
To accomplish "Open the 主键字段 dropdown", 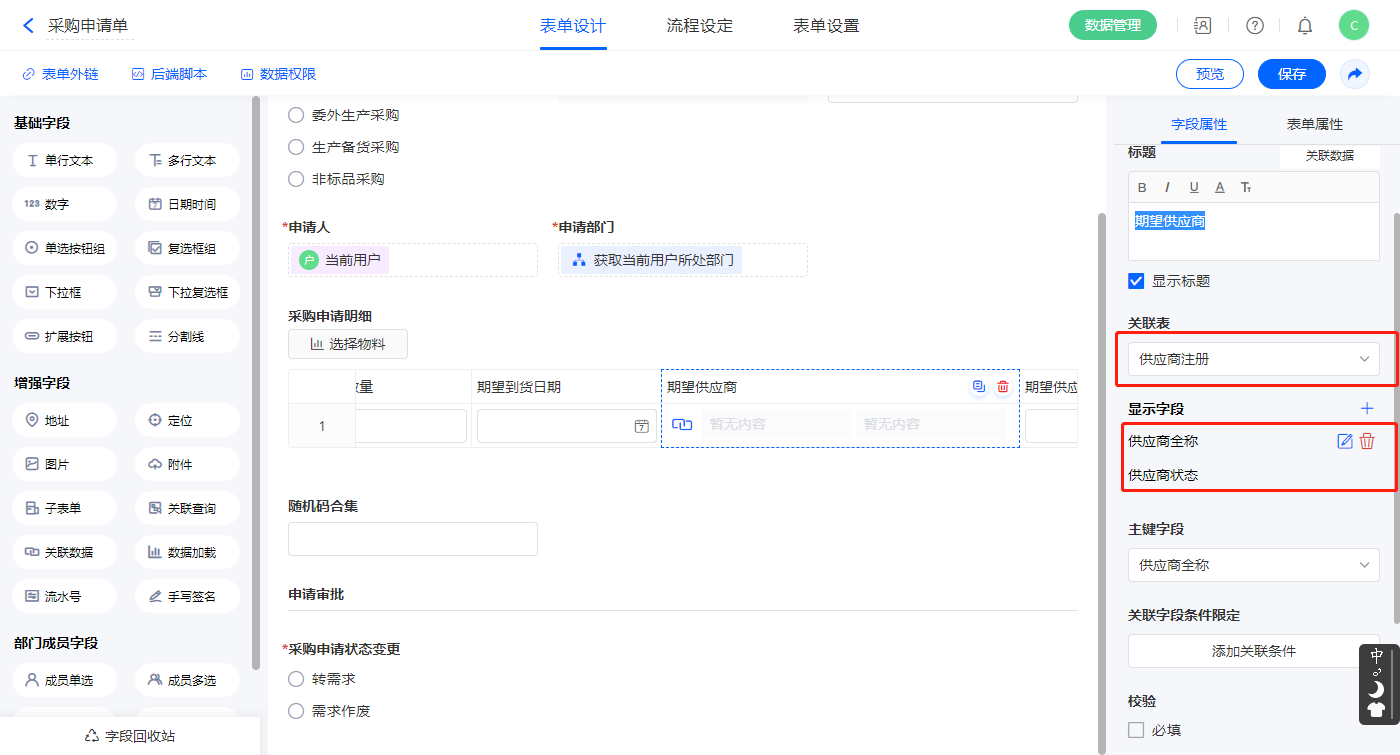I will 1253,565.
